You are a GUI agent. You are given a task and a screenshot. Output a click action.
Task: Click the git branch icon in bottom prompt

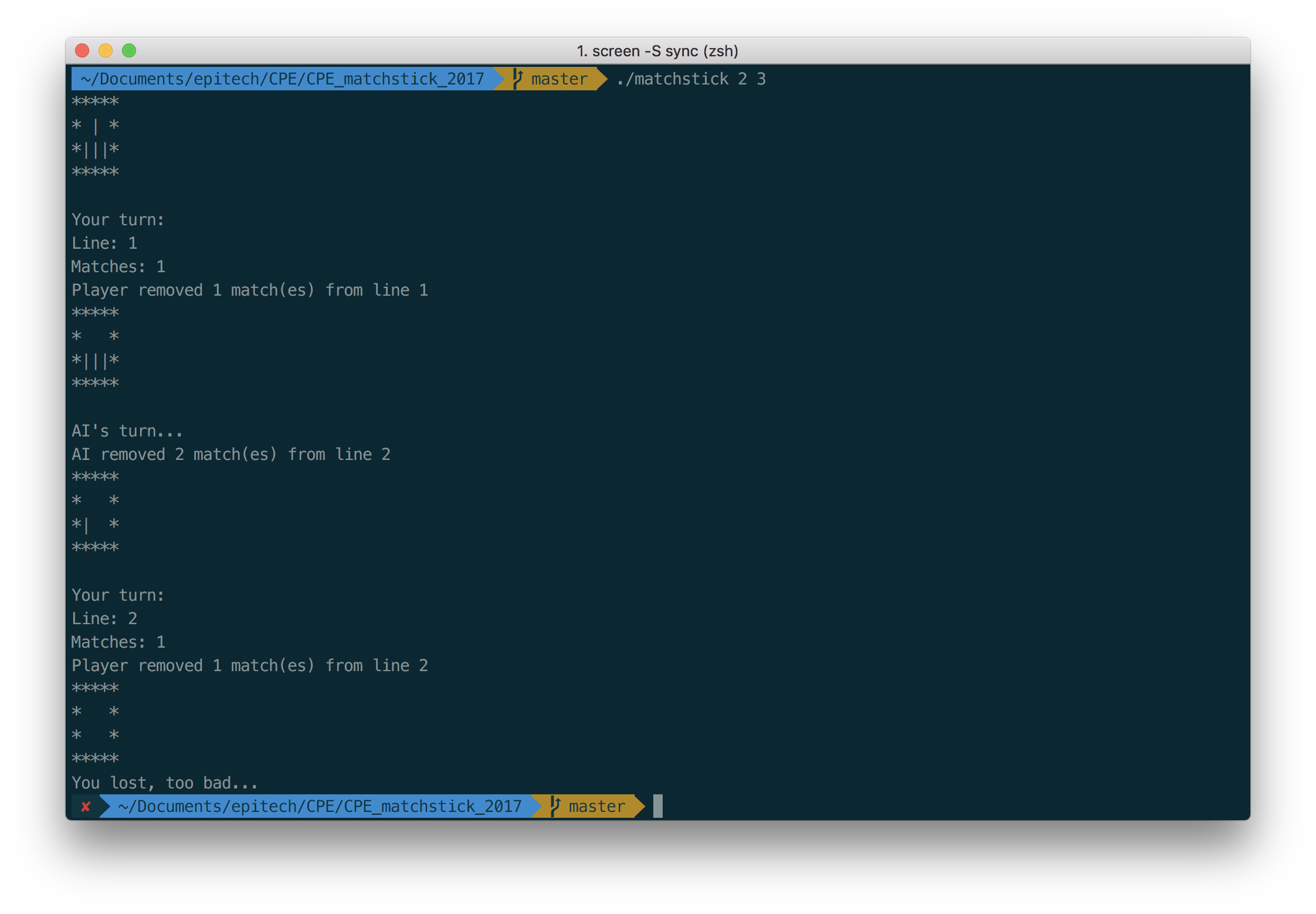(x=555, y=806)
